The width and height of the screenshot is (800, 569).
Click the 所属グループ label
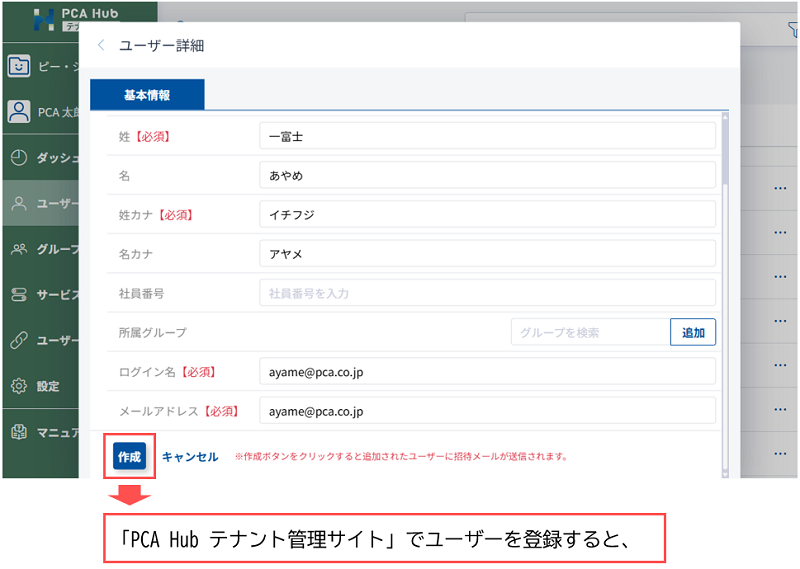tap(153, 333)
